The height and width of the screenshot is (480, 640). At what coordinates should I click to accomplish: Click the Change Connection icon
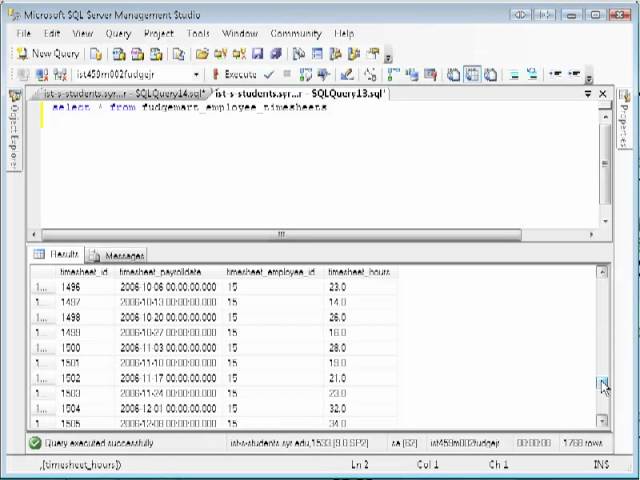coord(60,75)
